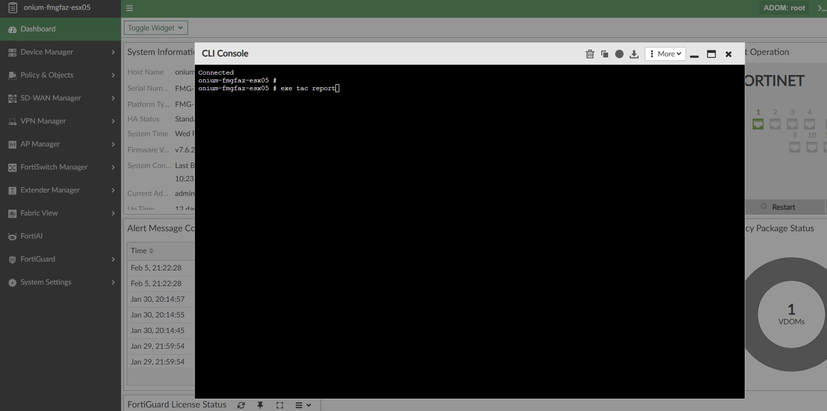The height and width of the screenshot is (411, 827).
Task: Open Policy & Objects in the sidebar
Action: (60, 75)
